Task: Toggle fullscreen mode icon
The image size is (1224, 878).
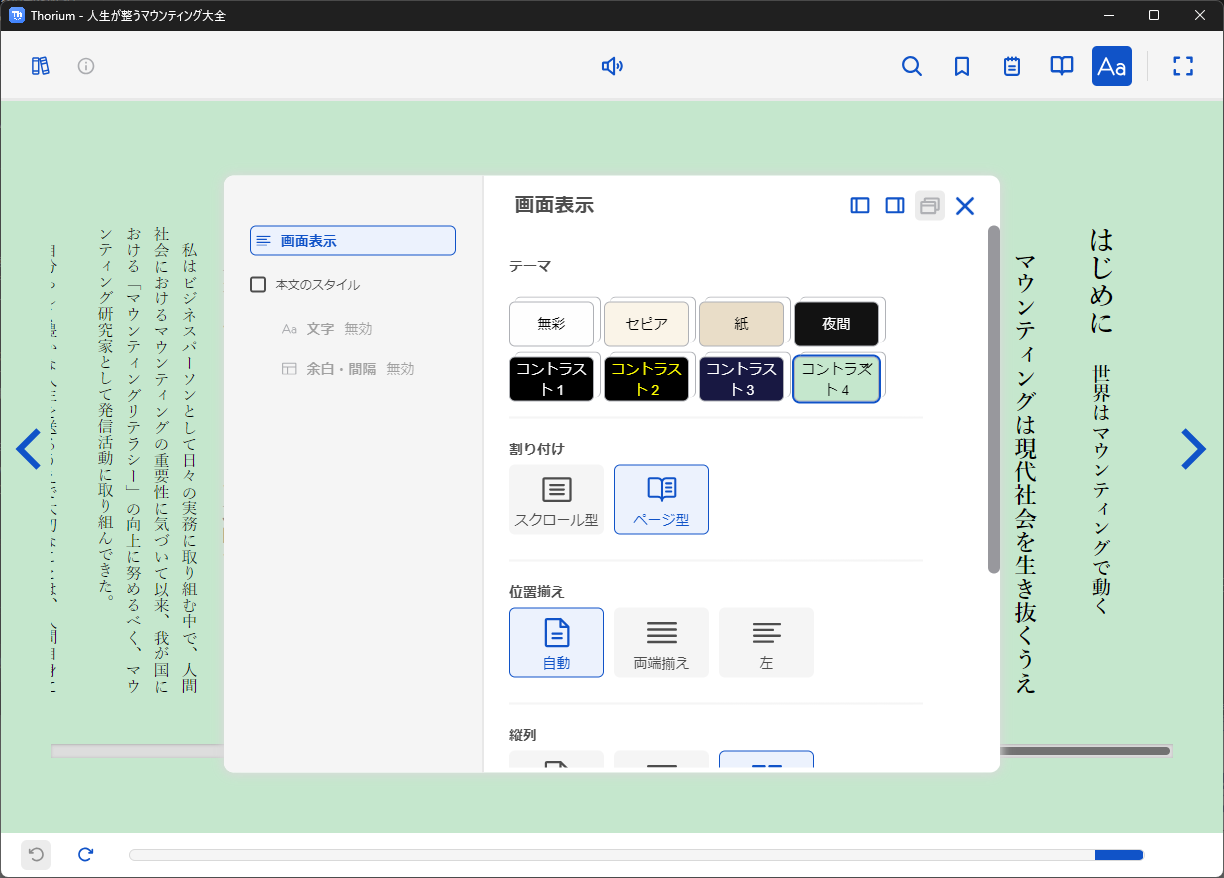Action: (1183, 66)
